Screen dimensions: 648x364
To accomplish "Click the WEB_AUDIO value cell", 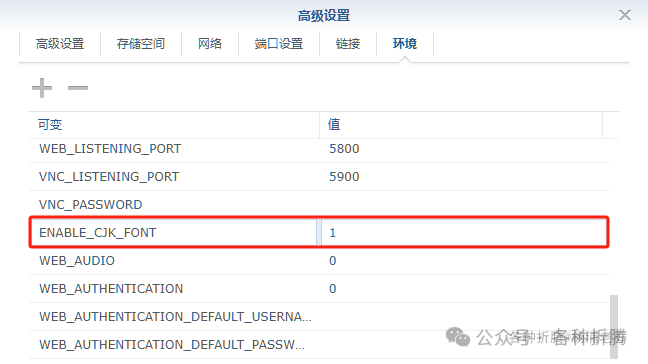I will tap(464, 261).
